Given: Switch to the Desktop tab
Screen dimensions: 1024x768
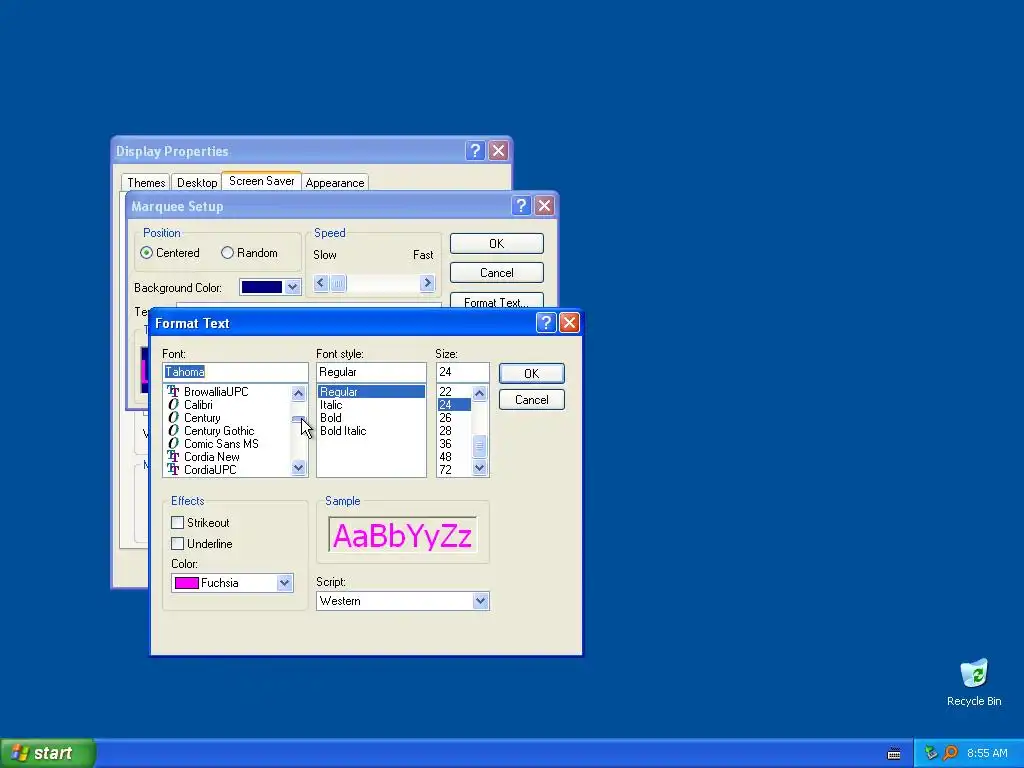Looking at the screenshot, I should pyautogui.click(x=197, y=183).
